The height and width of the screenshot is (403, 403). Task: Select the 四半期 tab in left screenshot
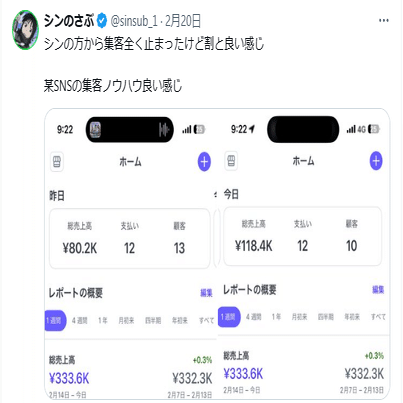[153, 321]
